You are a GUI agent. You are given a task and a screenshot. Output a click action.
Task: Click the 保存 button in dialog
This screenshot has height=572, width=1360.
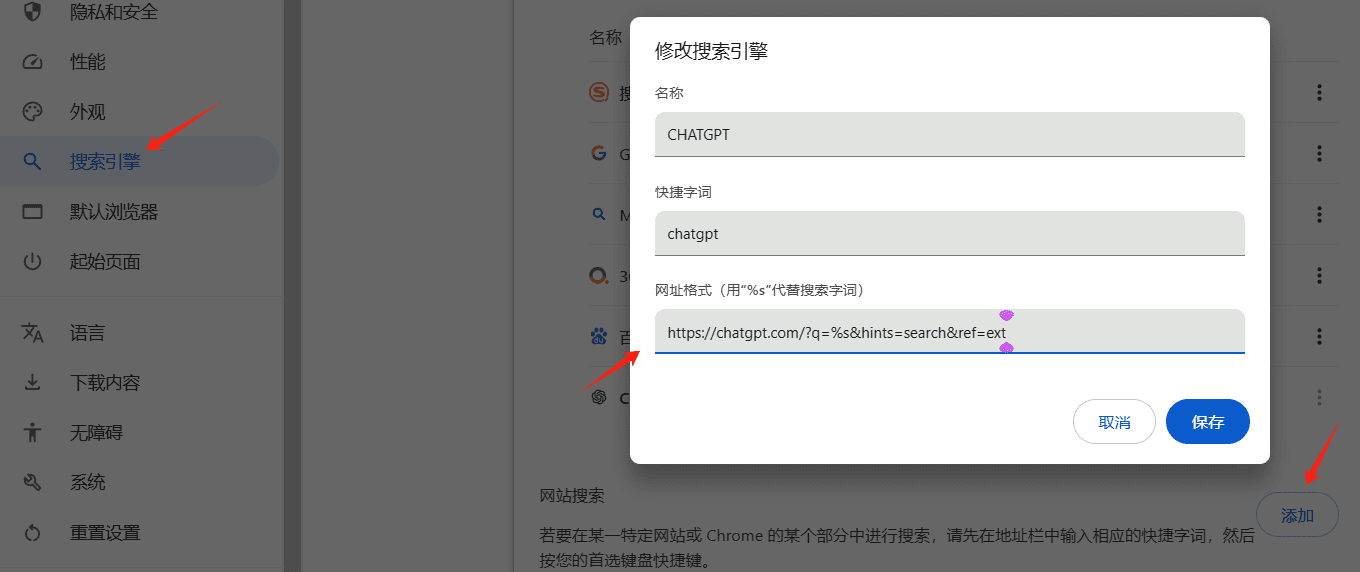(1208, 422)
